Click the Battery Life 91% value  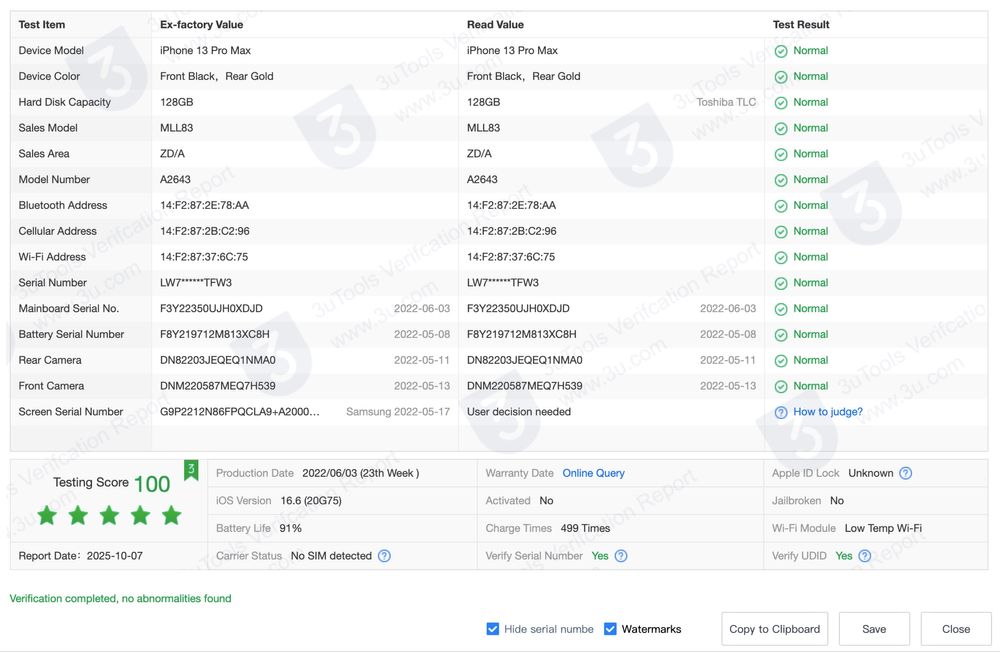tap(290, 528)
